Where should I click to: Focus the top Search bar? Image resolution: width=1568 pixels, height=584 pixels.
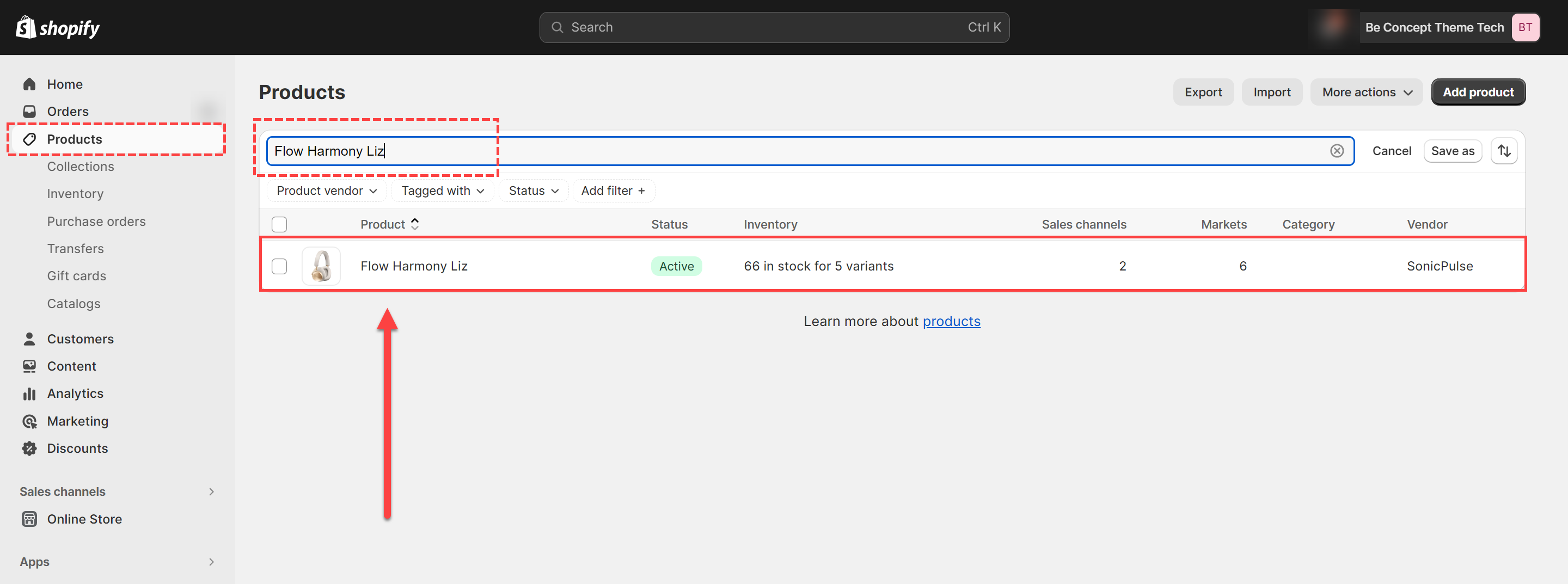[774, 27]
